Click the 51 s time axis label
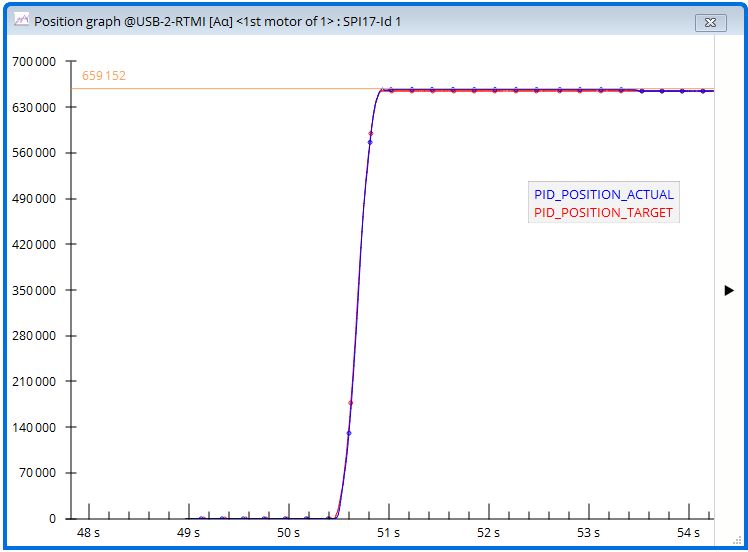748x552 pixels. tap(388, 532)
